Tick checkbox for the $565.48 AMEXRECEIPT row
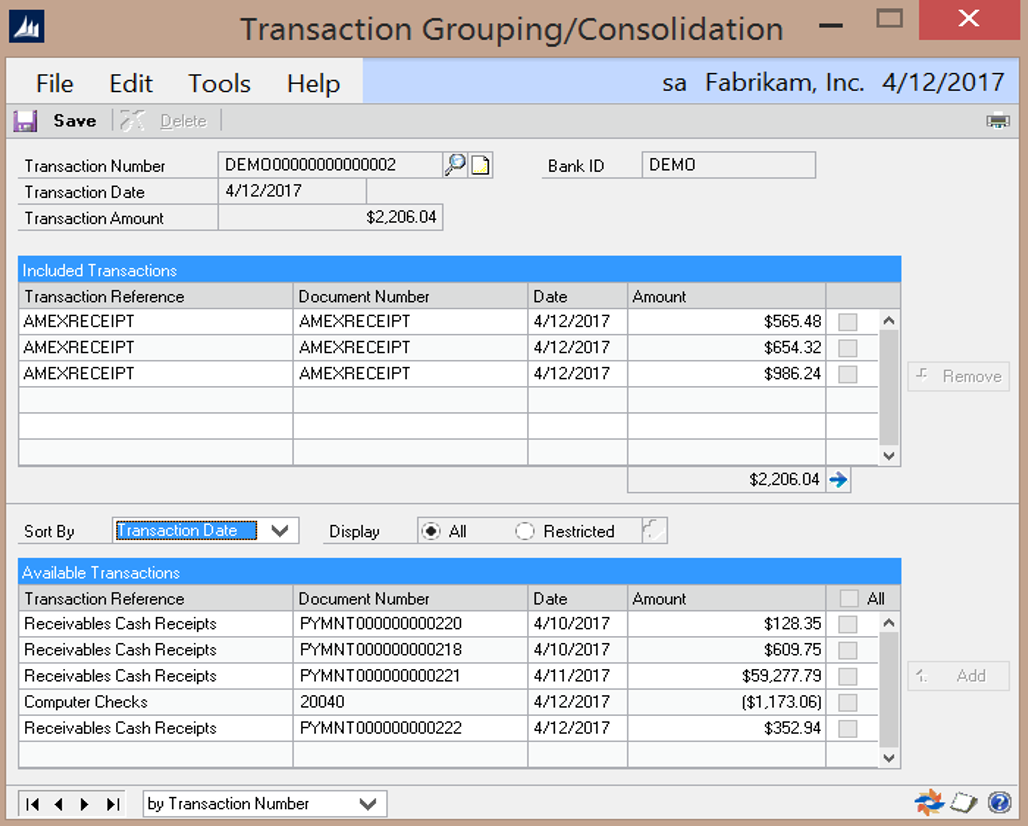Image resolution: width=1028 pixels, height=826 pixels. (848, 322)
